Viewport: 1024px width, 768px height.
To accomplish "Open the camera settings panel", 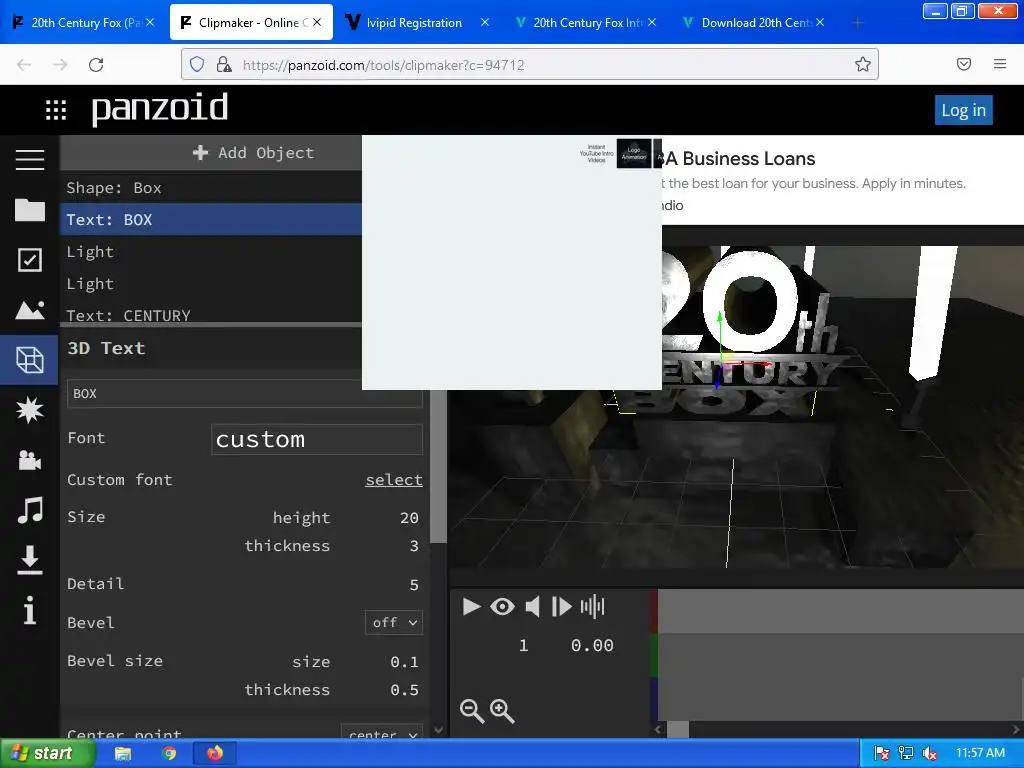I will click(29, 460).
